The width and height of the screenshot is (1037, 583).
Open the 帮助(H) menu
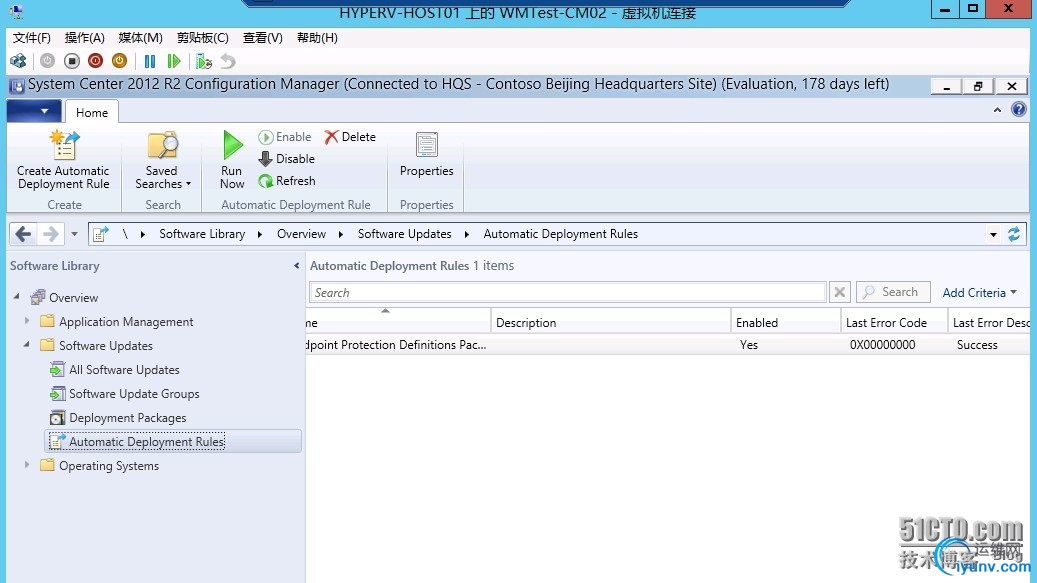coord(317,38)
